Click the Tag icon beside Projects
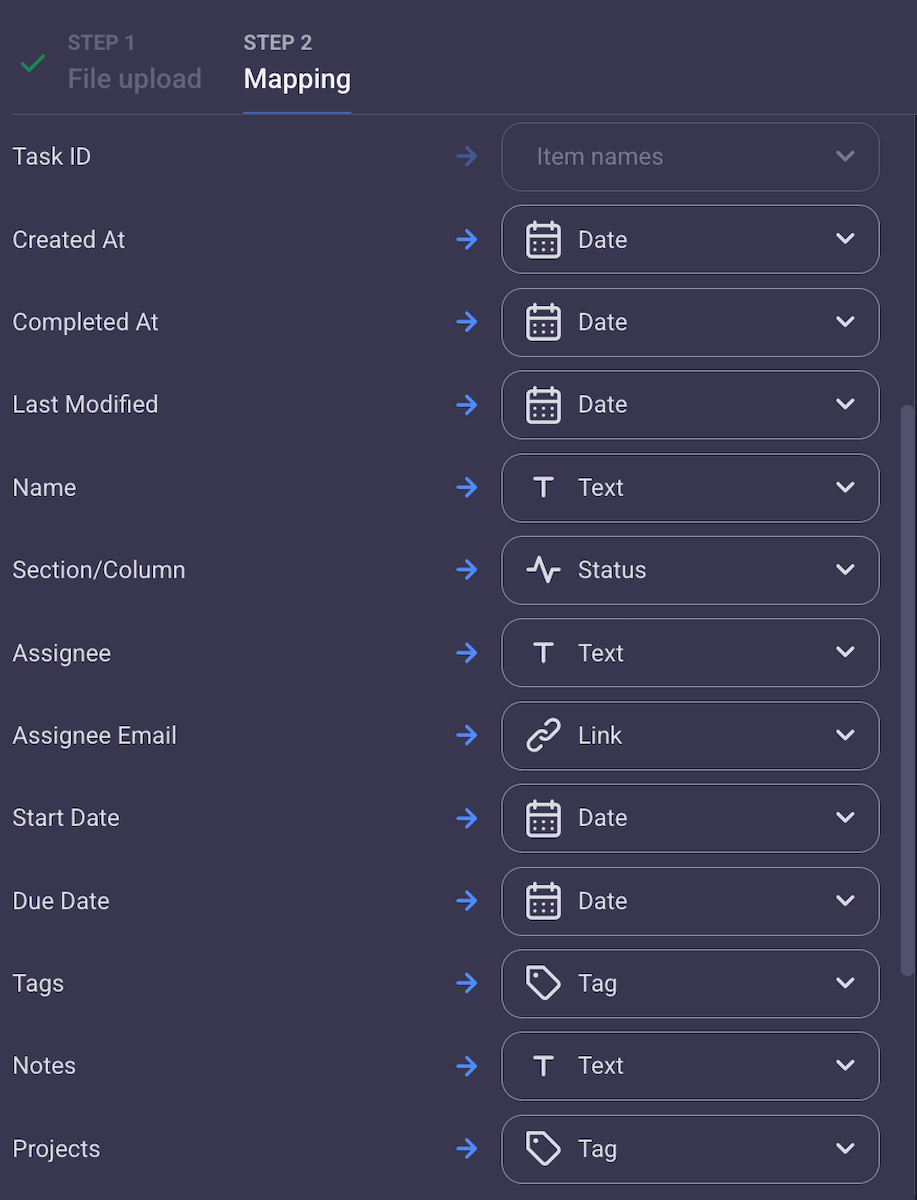 pos(543,1149)
